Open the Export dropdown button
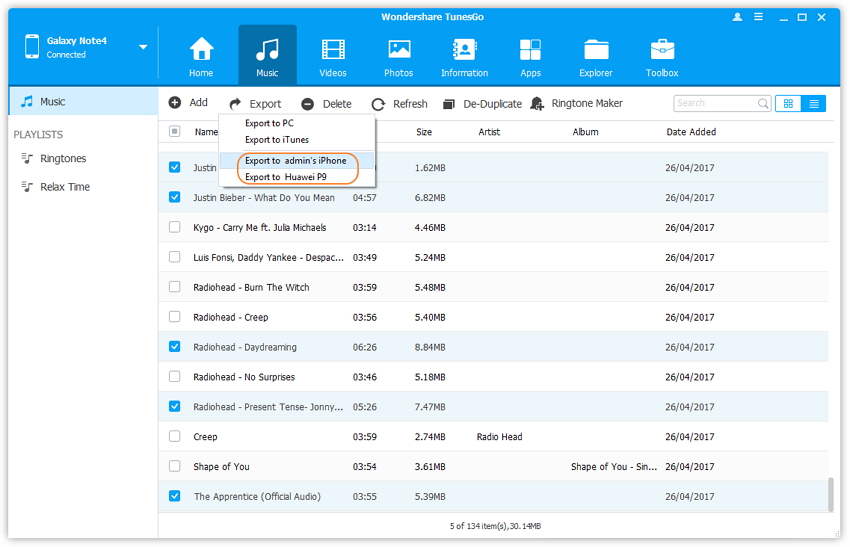The height and width of the screenshot is (547, 850). [x=255, y=104]
